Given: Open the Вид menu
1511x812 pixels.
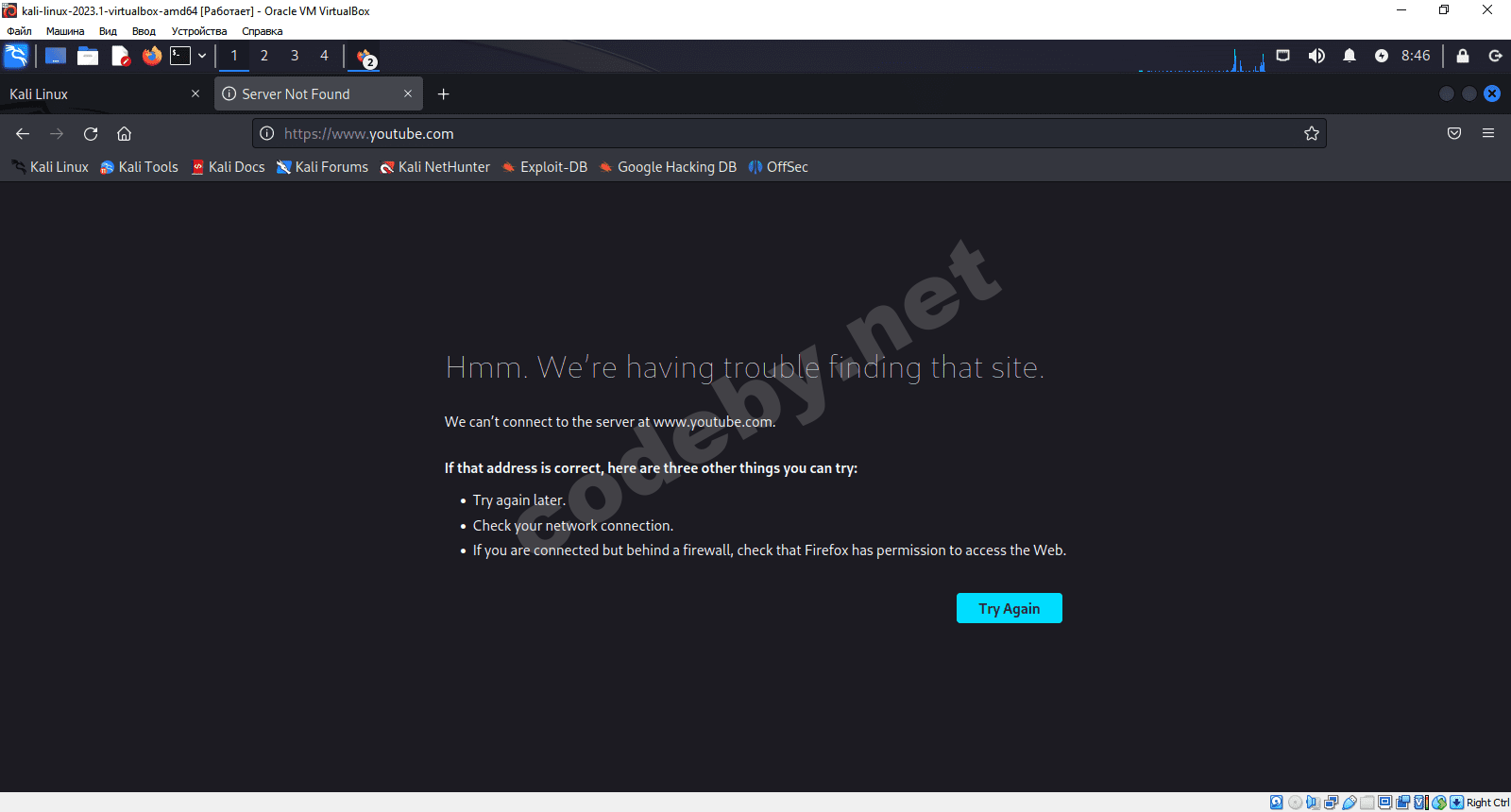Looking at the screenshot, I should 108,31.
